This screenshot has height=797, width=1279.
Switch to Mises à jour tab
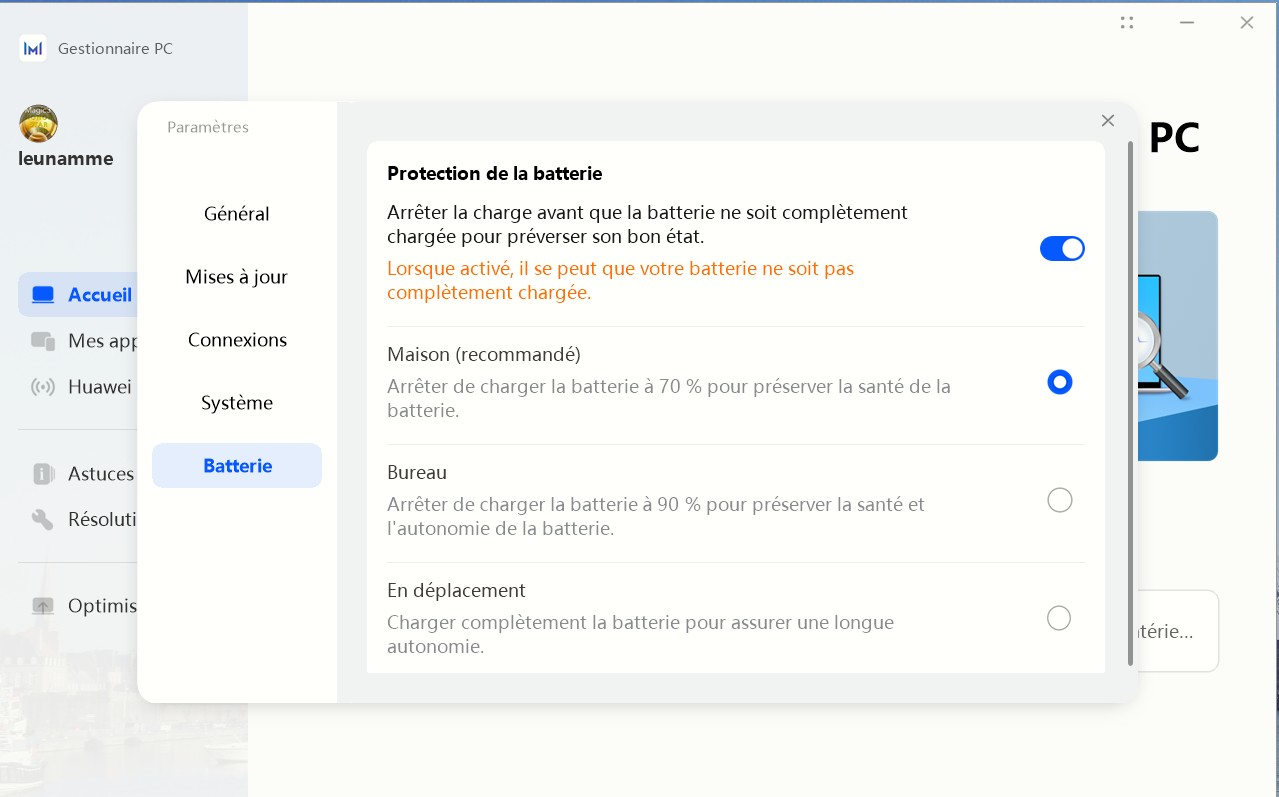237,277
